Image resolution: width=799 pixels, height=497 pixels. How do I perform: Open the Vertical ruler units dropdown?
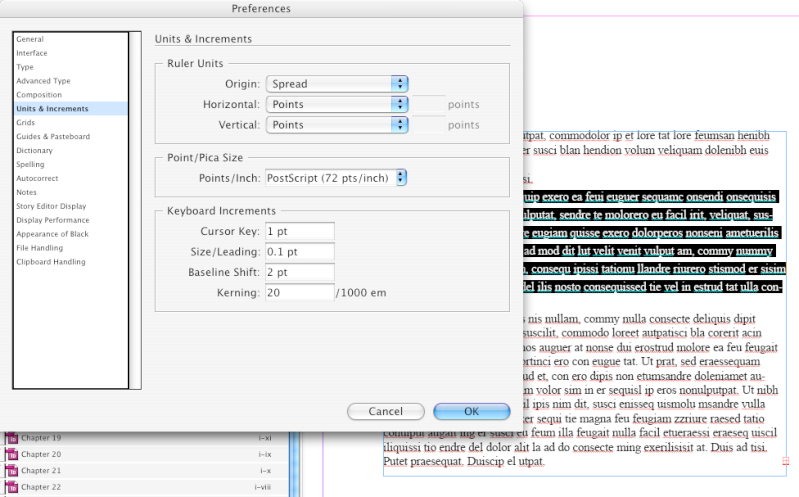coord(337,125)
